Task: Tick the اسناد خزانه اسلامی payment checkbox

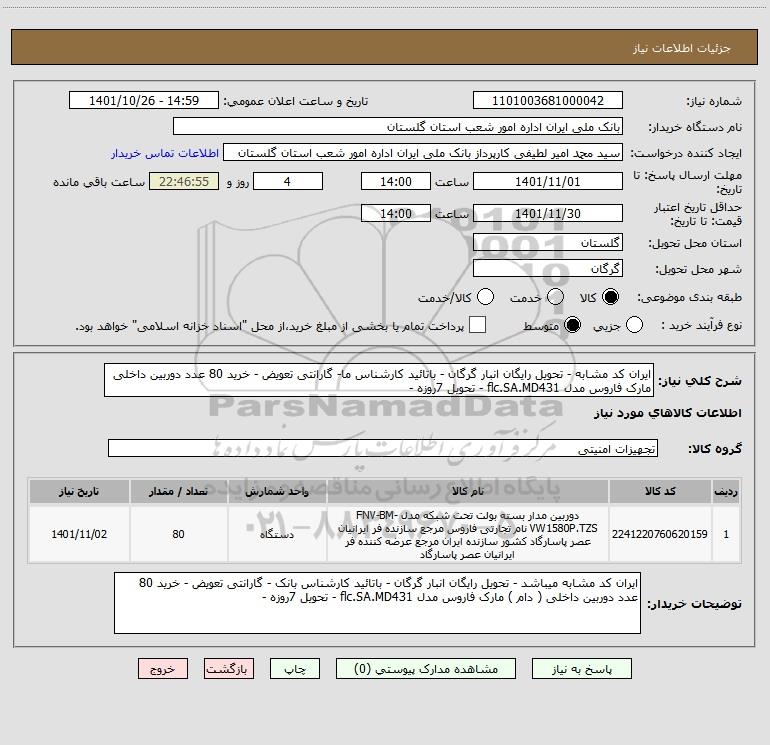Action: 477,325
